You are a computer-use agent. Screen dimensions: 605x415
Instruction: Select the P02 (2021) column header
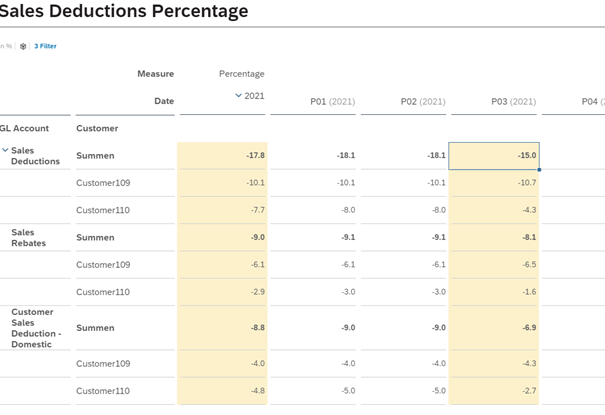(422, 101)
